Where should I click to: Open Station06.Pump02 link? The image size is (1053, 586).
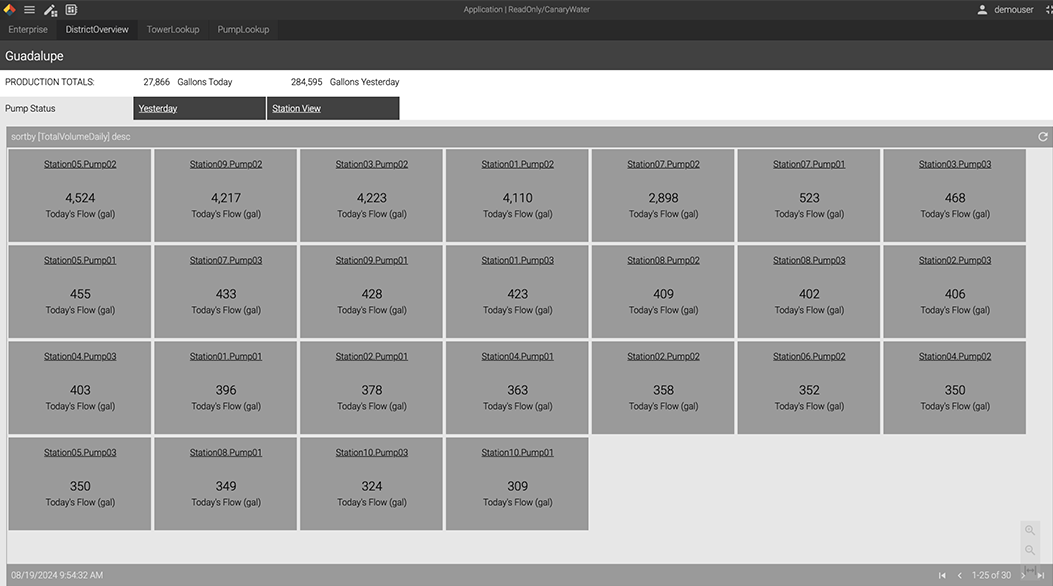809,356
